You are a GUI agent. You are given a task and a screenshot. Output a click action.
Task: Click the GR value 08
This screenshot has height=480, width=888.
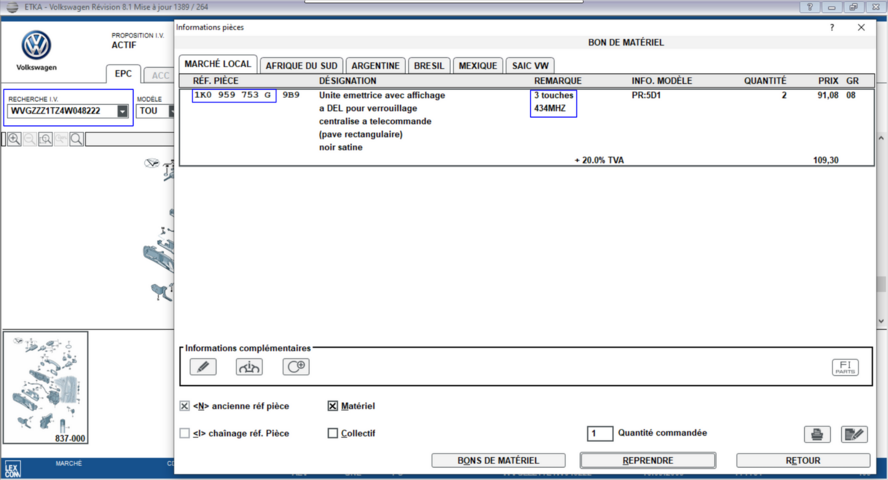[x=851, y=95]
